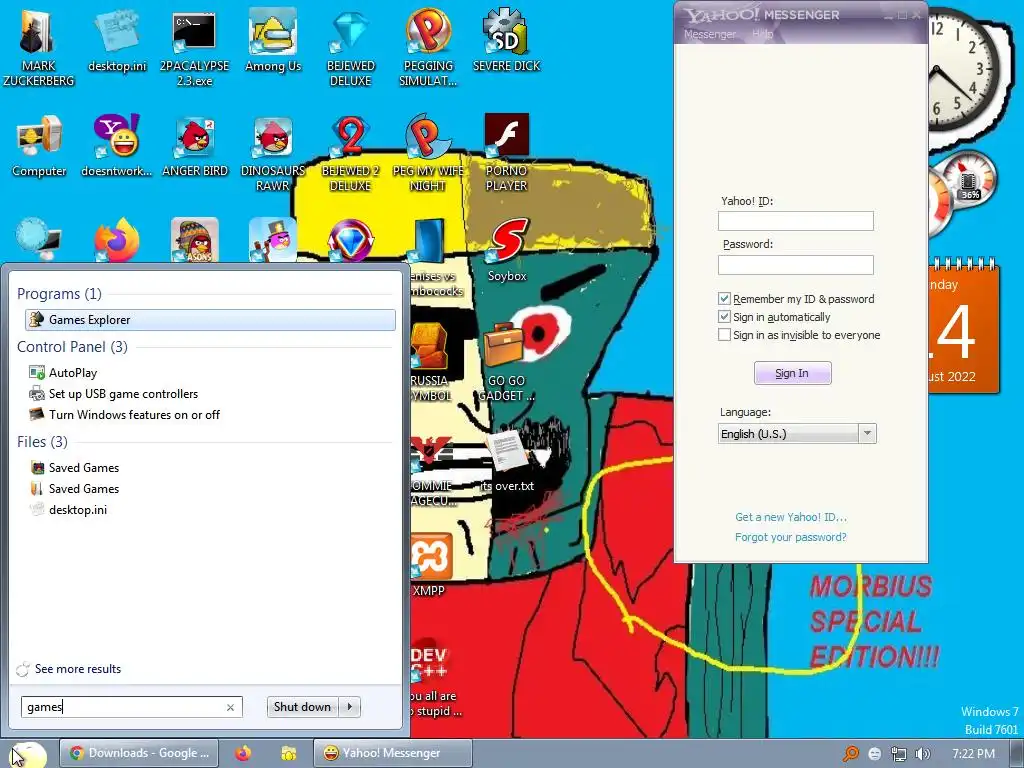Screen dimensions: 1024x768
Task: Open BEJEWED DELUXE desktop shortcut
Action: pos(351,46)
